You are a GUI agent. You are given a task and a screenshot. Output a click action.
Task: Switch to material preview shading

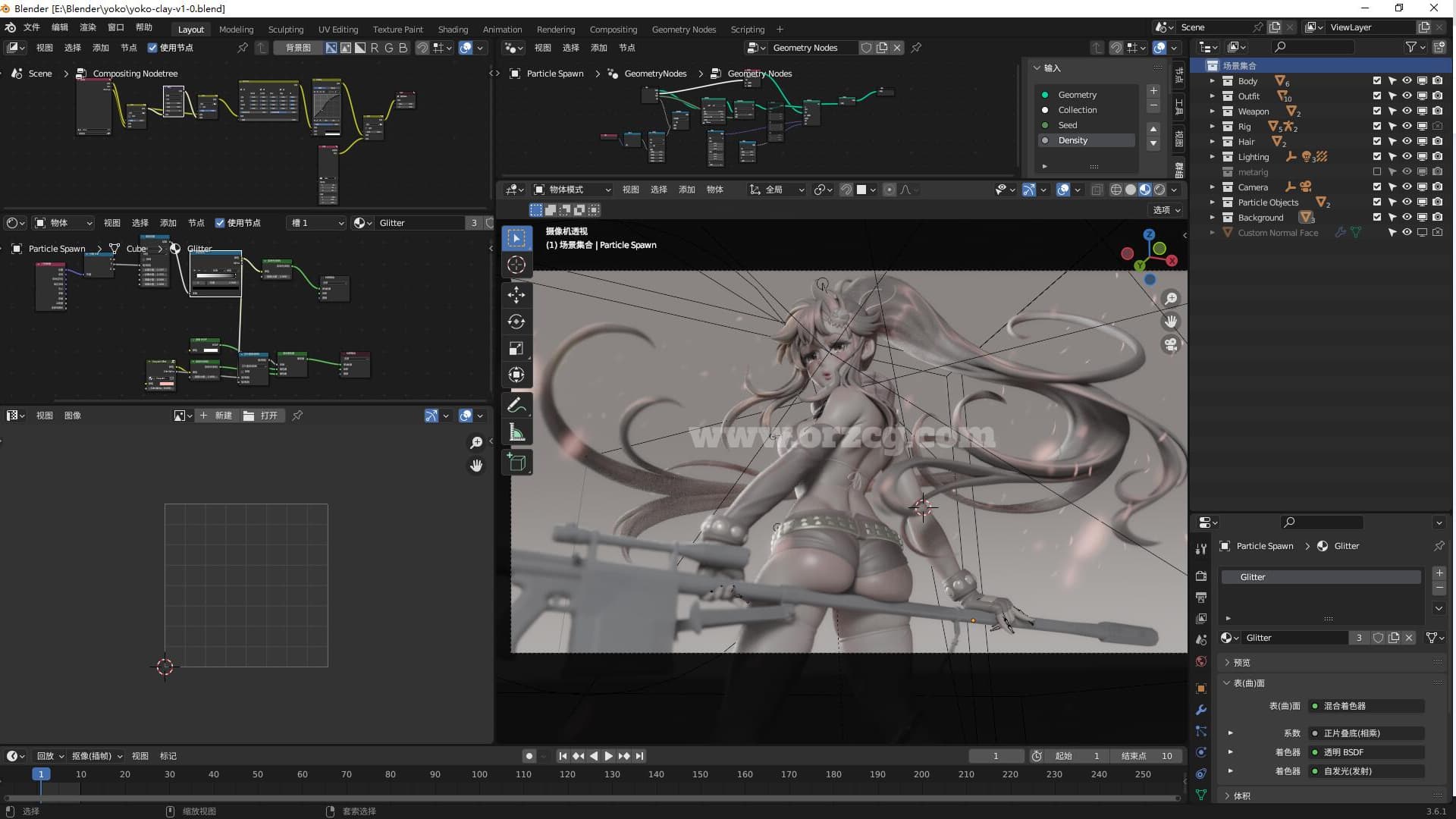click(1145, 190)
